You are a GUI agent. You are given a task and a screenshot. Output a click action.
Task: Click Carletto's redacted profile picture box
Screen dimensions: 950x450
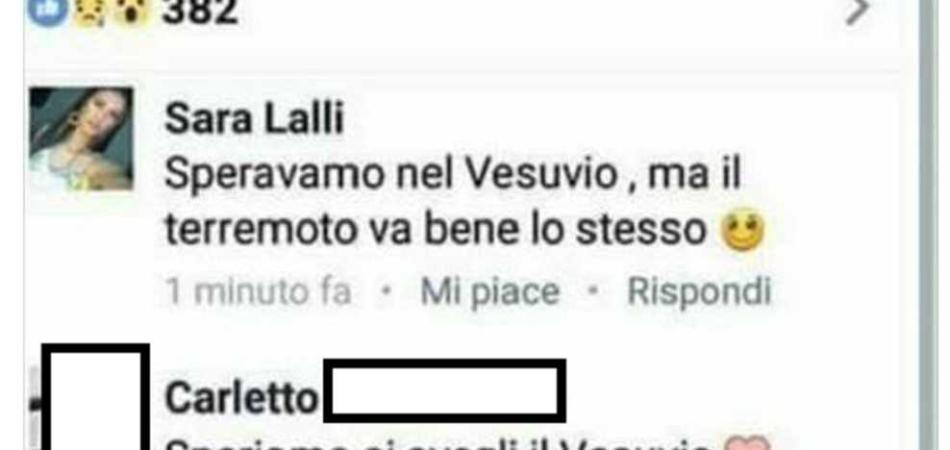tap(96, 397)
